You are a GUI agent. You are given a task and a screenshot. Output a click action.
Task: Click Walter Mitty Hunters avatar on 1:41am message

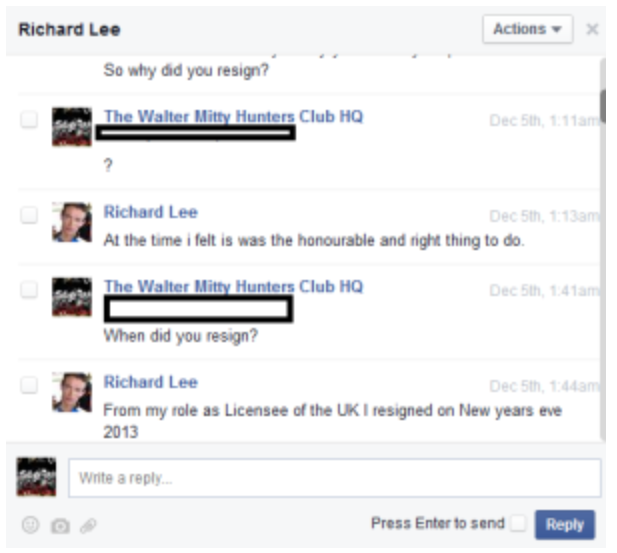pos(72,297)
